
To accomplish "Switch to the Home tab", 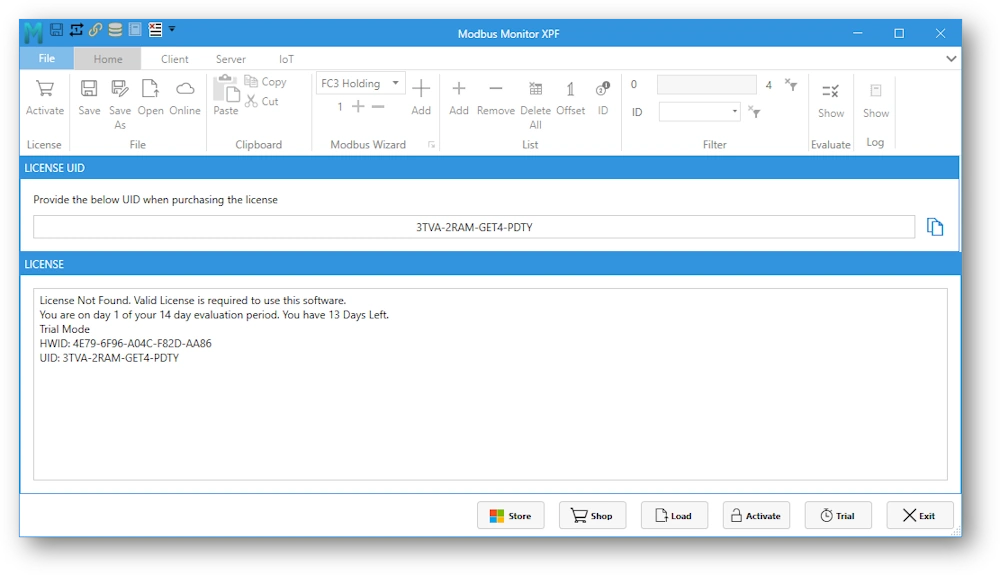I will tap(108, 59).
